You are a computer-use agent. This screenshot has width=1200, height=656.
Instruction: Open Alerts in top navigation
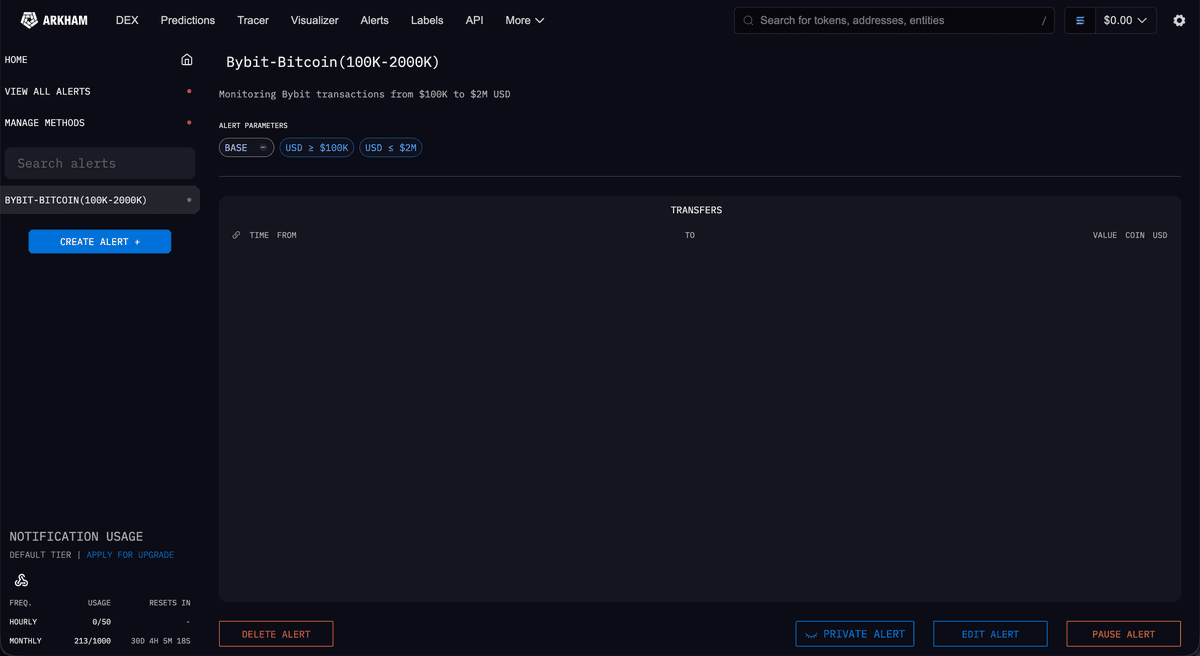(375, 20)
